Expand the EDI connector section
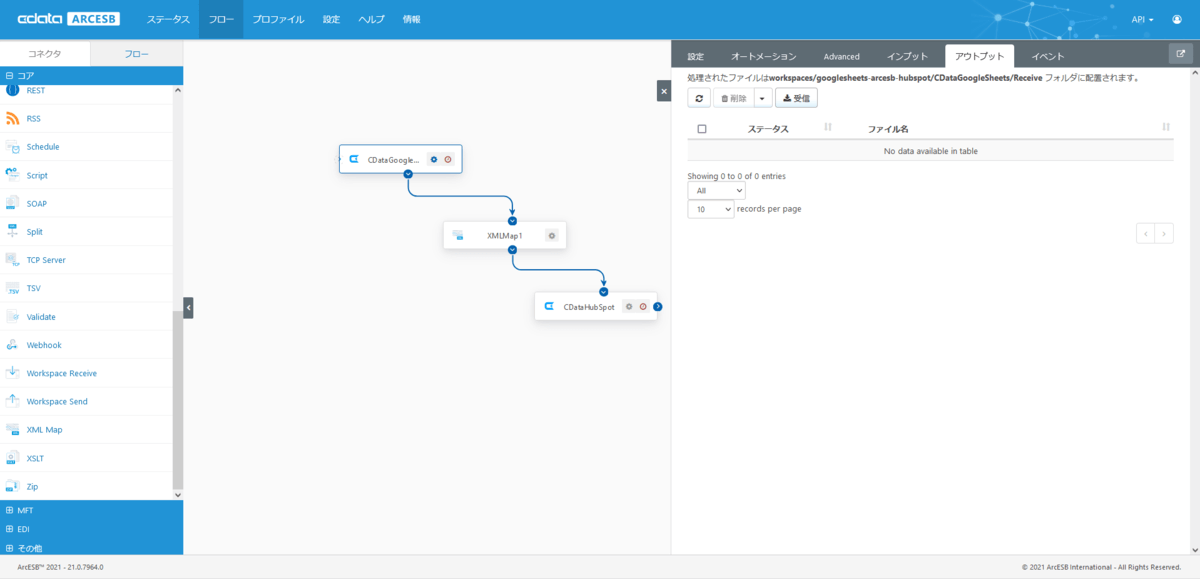This screenshot has height=579, width=1200. pyautogui.click(x=91, y=529)
